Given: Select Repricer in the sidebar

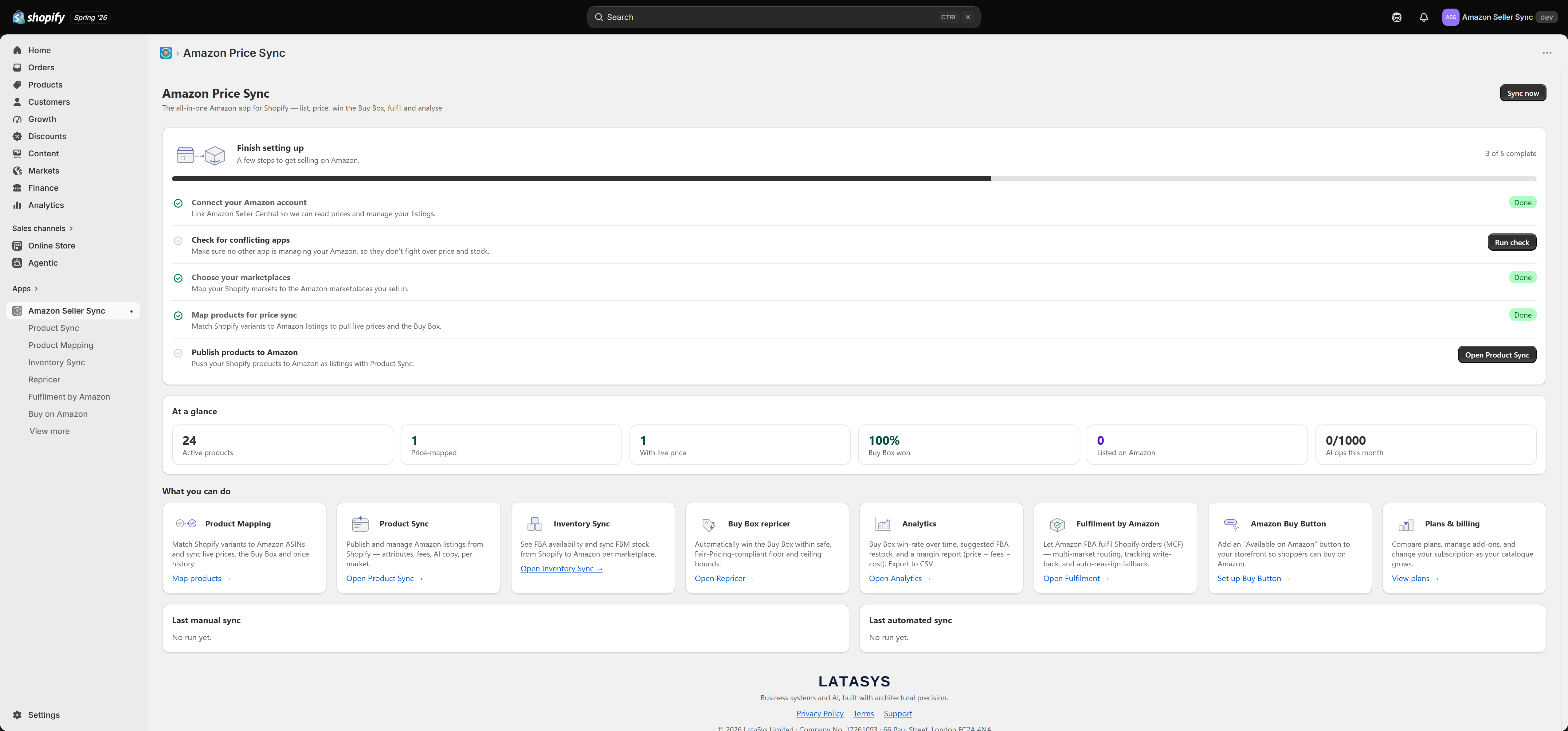Looking at the screenshot, I should click(x=44, y=380).
